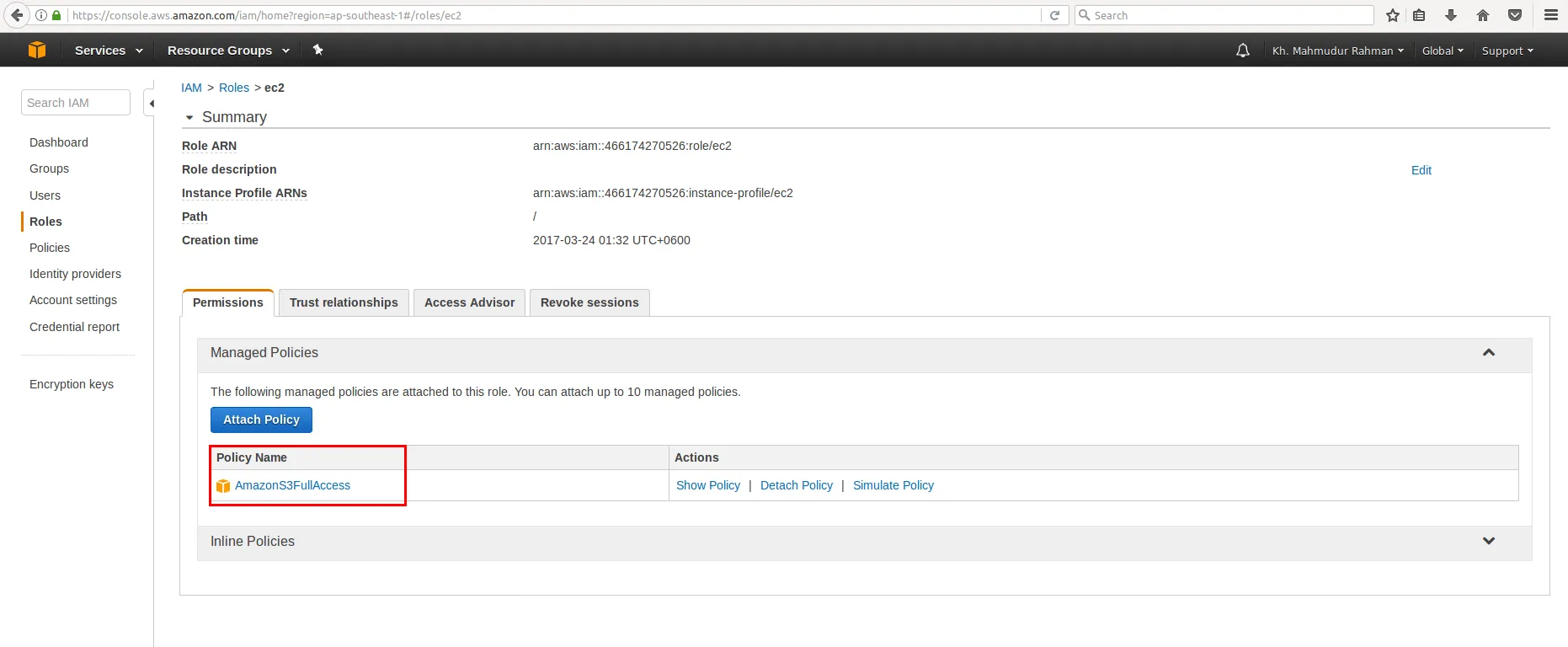Open the Kh. Mahmudur Rahman account menu
1568x647 pixels.
tap(1338, 51)
